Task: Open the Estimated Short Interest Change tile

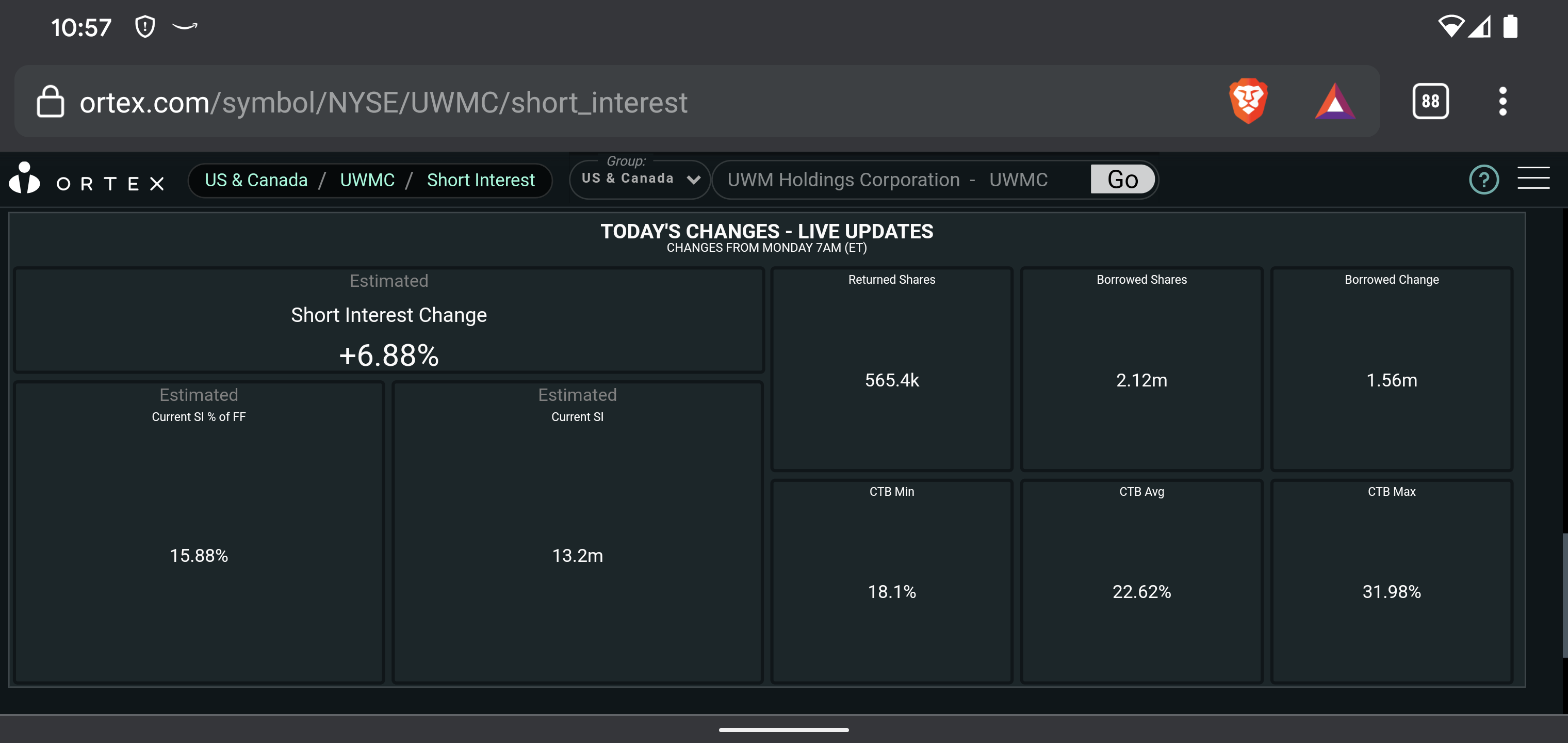Action: click(388, 320)
